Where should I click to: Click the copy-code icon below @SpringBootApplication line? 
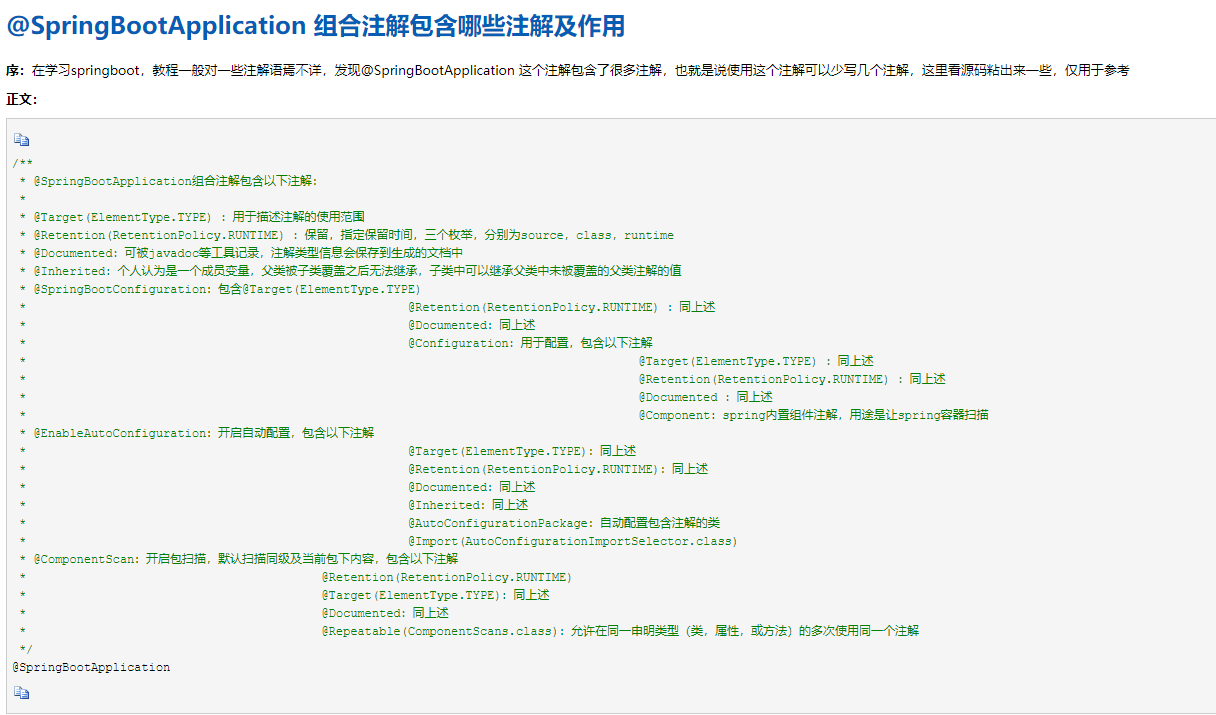(x=22, y=692)
